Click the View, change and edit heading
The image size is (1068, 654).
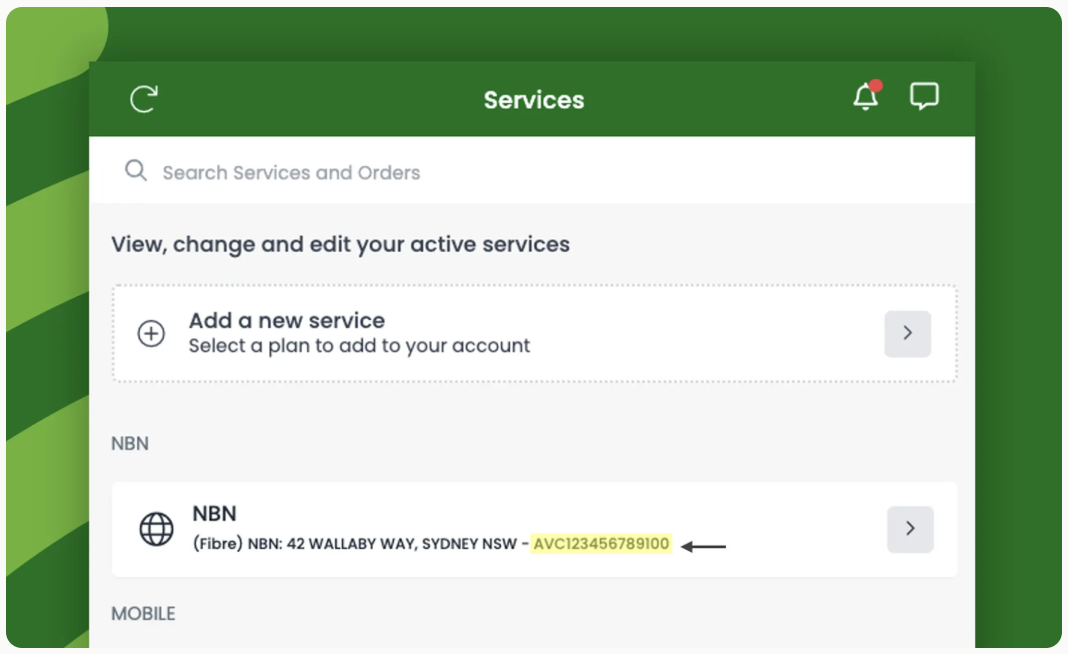(340, 244)
